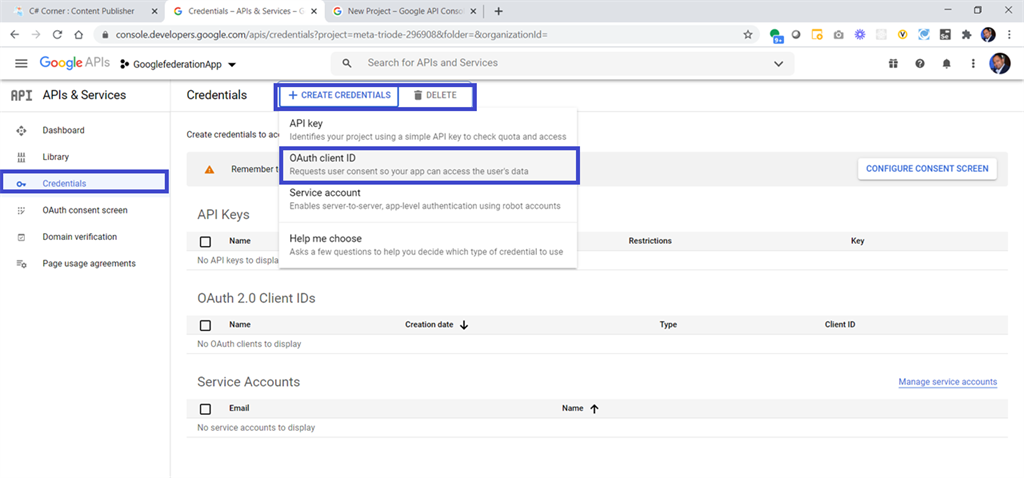Open a new browser tab
The height and width of the screenshot is (478, 1024).
tap(498, 11)
